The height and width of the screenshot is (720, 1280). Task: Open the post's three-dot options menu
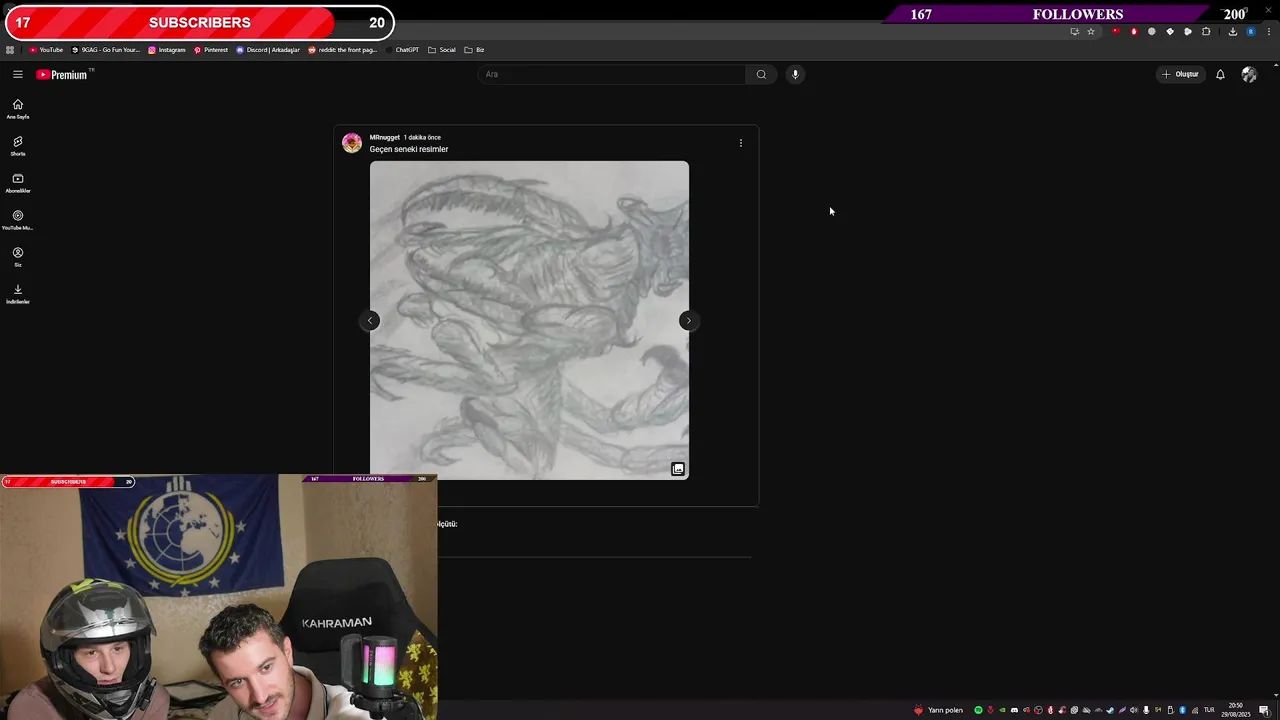tap(740, 143)
